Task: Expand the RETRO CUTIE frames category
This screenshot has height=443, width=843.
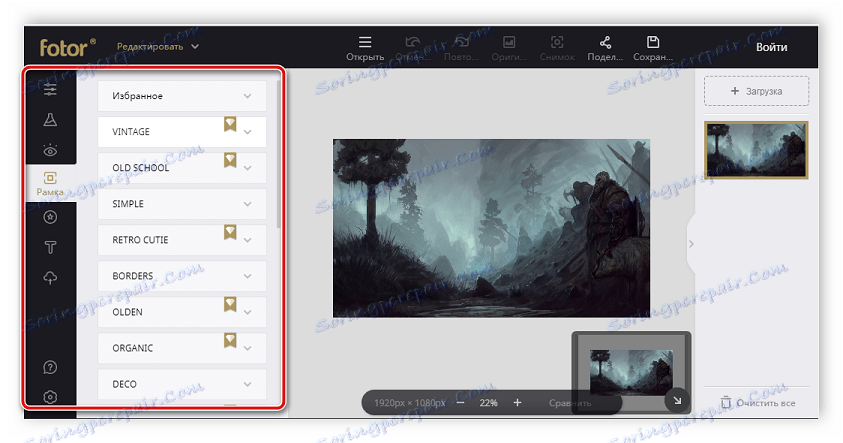Action: point(182,240)
